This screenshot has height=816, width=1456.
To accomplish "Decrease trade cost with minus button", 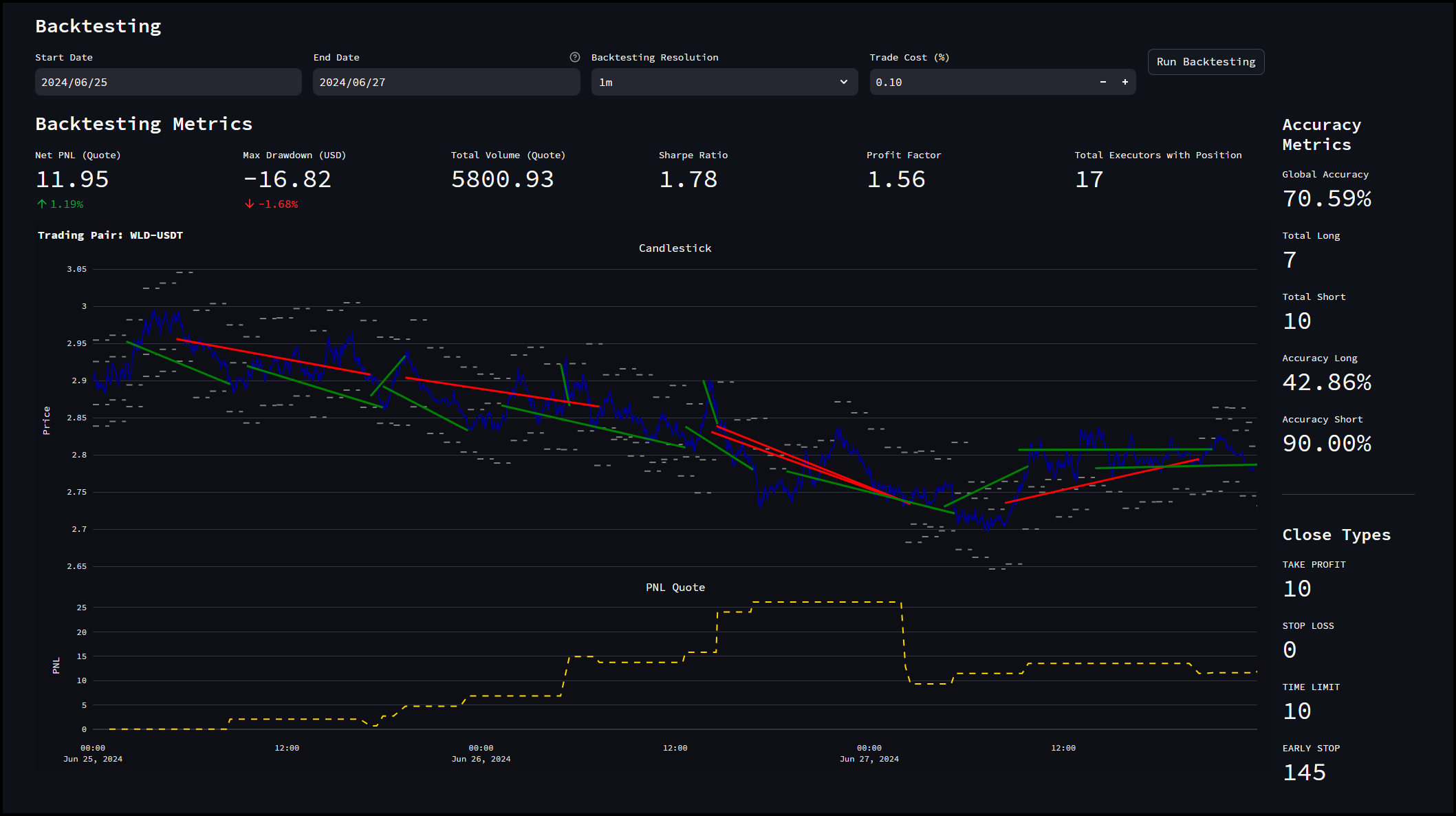I will coord(1103,82).
